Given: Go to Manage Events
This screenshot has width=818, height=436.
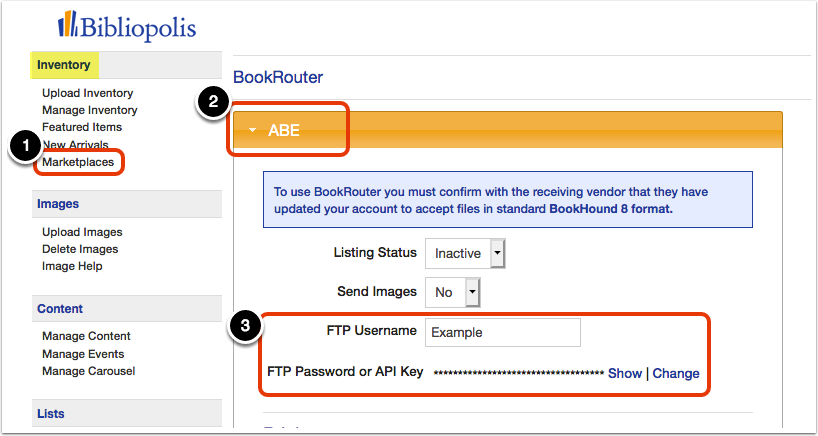Looking at the screenshot, I should (83, 354).
